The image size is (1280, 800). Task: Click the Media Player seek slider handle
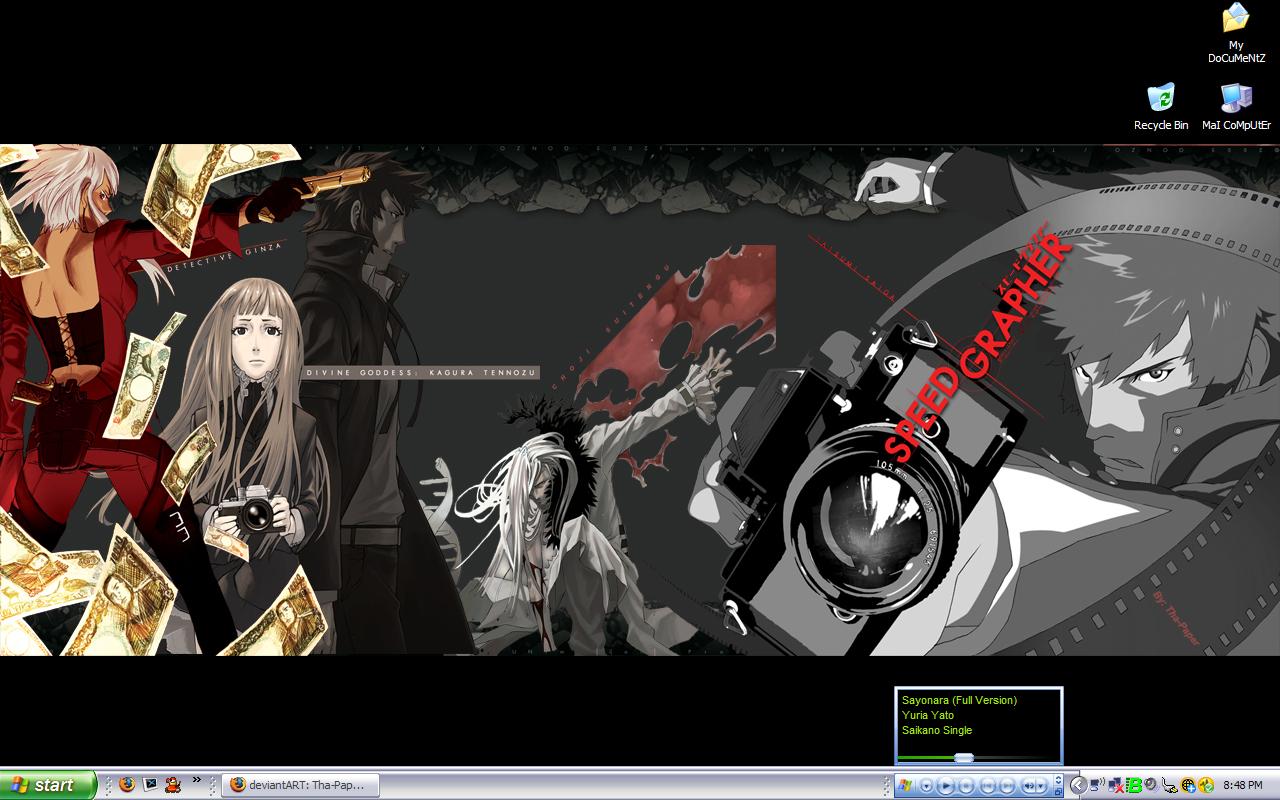tap(964, 758)
